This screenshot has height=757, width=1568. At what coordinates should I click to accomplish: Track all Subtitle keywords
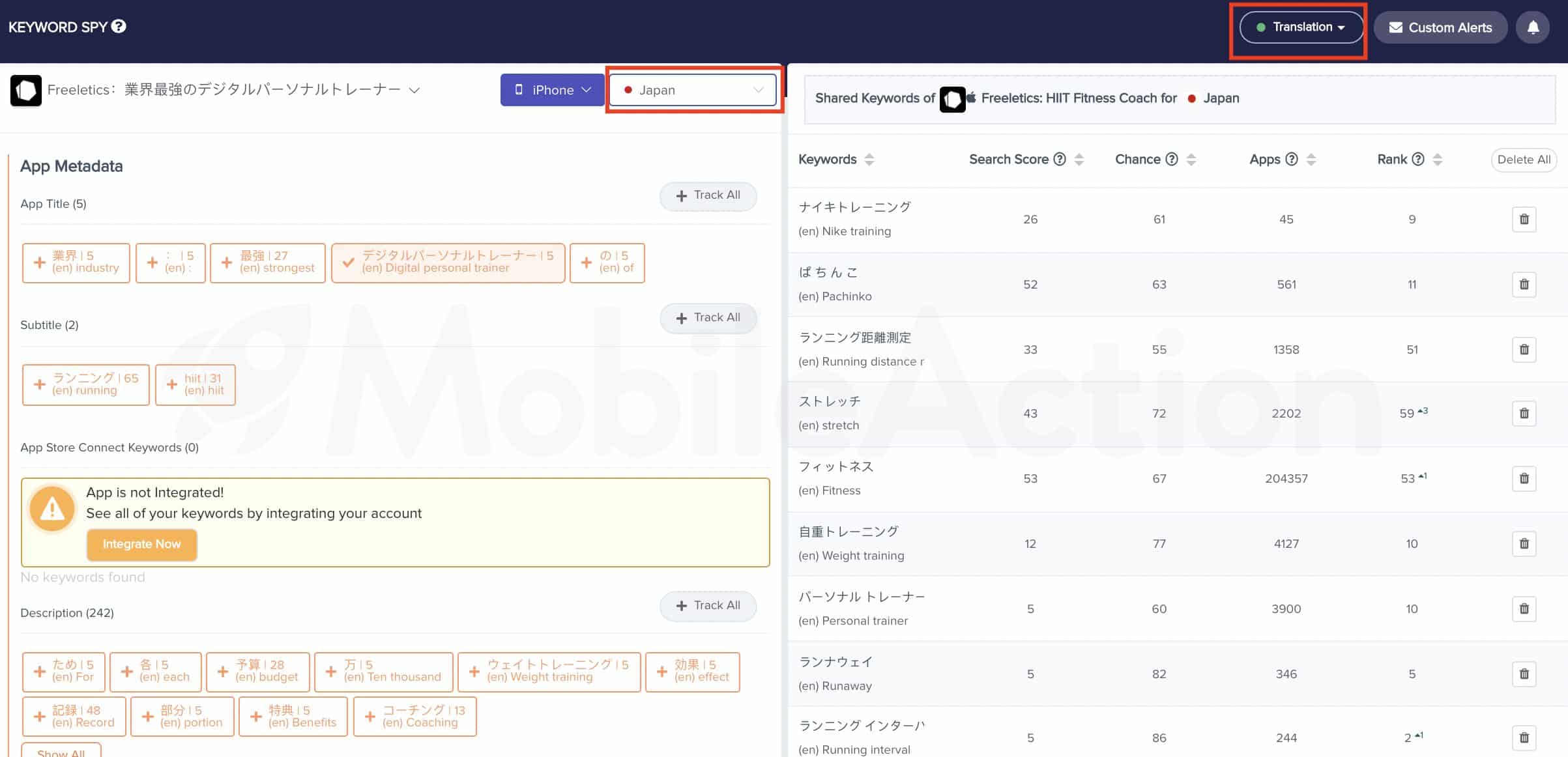pyautogui.click(x=708, y=318)
